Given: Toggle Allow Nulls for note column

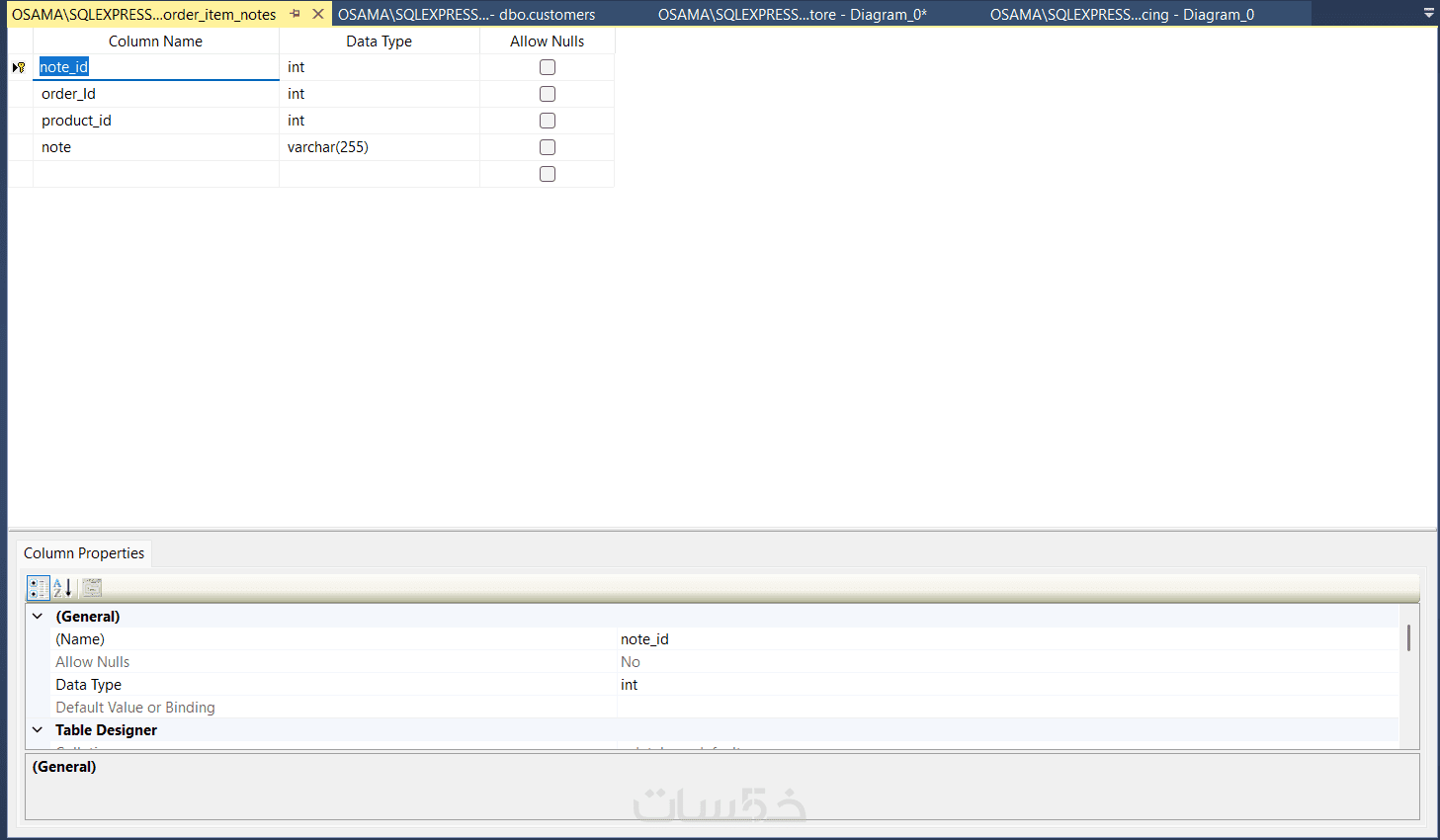Looking at the screenshot, I should point(548,147).
